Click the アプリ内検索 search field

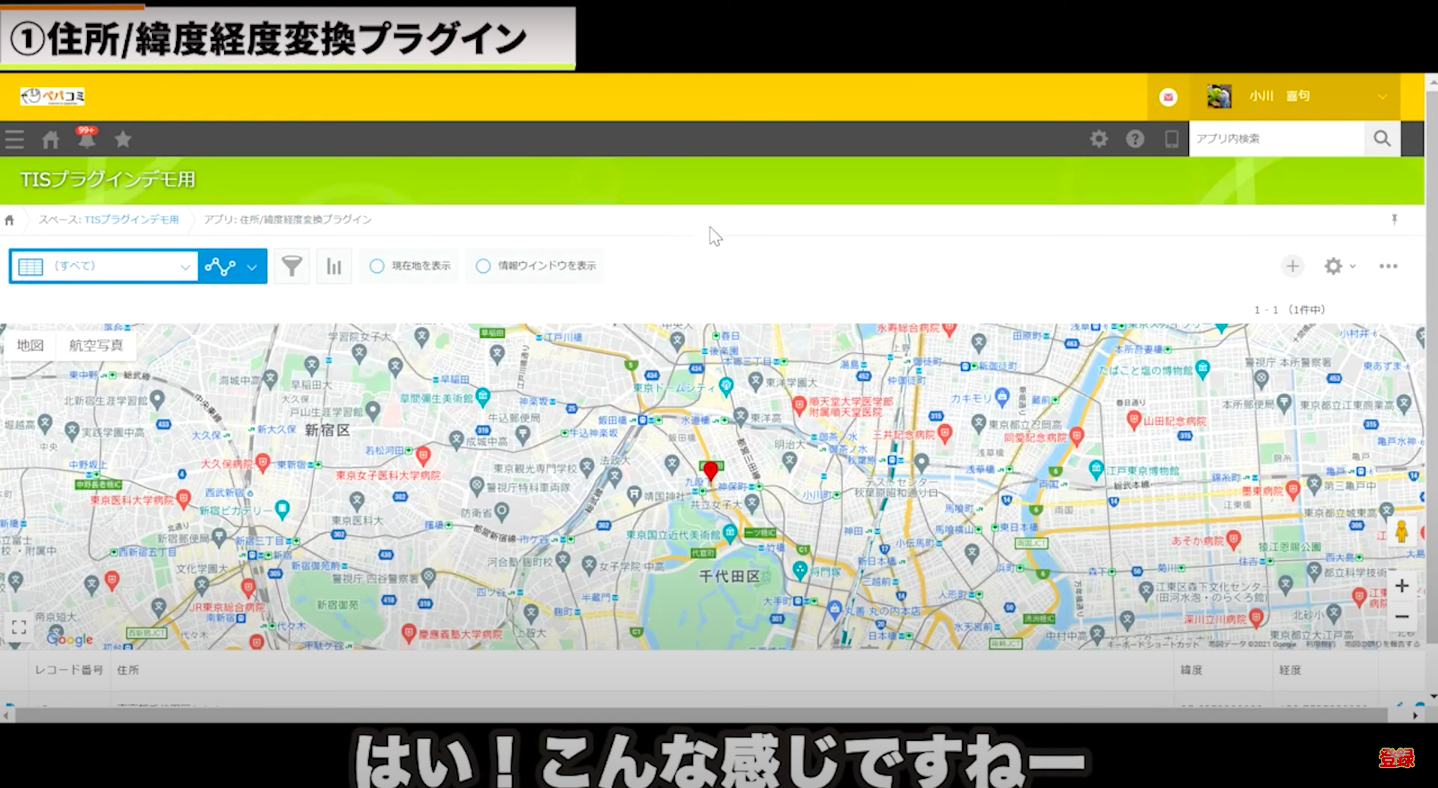point(1276,139)
